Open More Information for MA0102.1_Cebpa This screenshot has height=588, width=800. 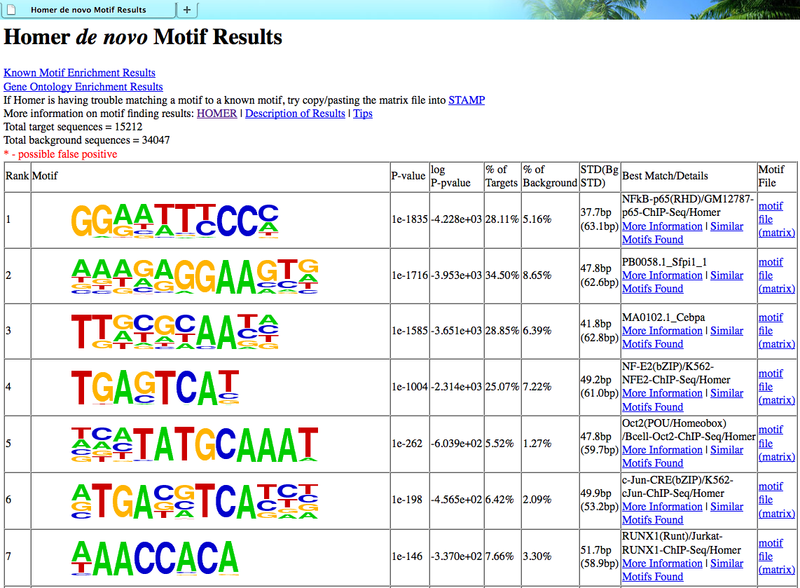click(662, 331)
